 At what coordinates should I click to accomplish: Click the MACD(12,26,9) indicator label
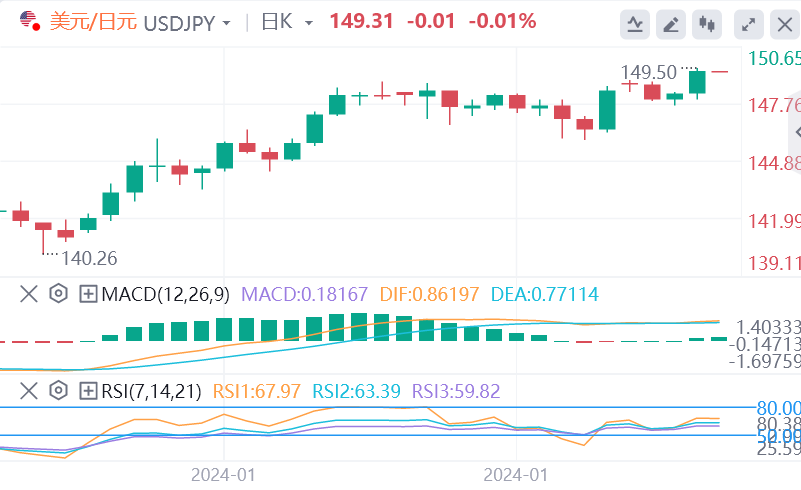click(166, 294)
